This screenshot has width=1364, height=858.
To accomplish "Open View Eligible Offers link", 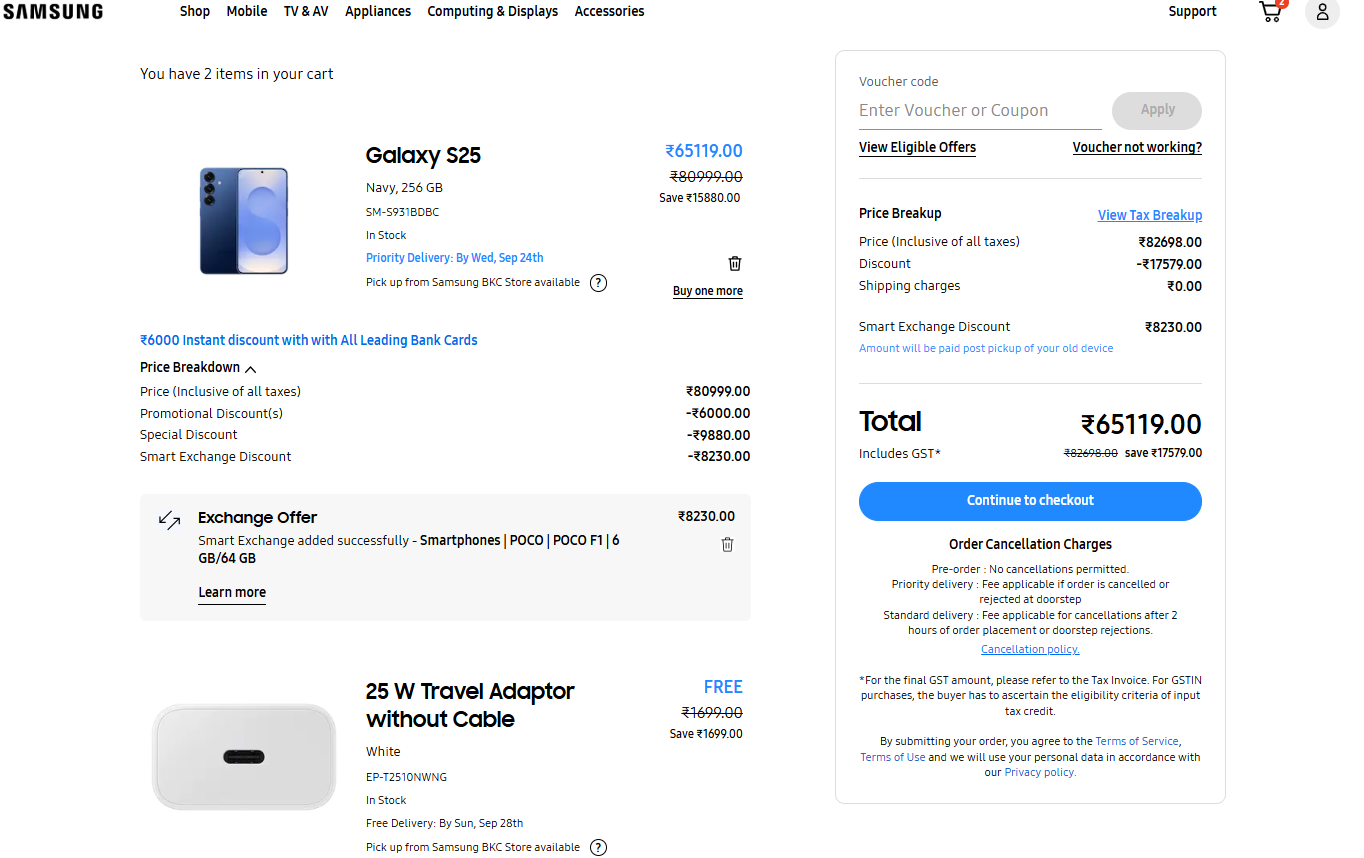I will [917, 148].
